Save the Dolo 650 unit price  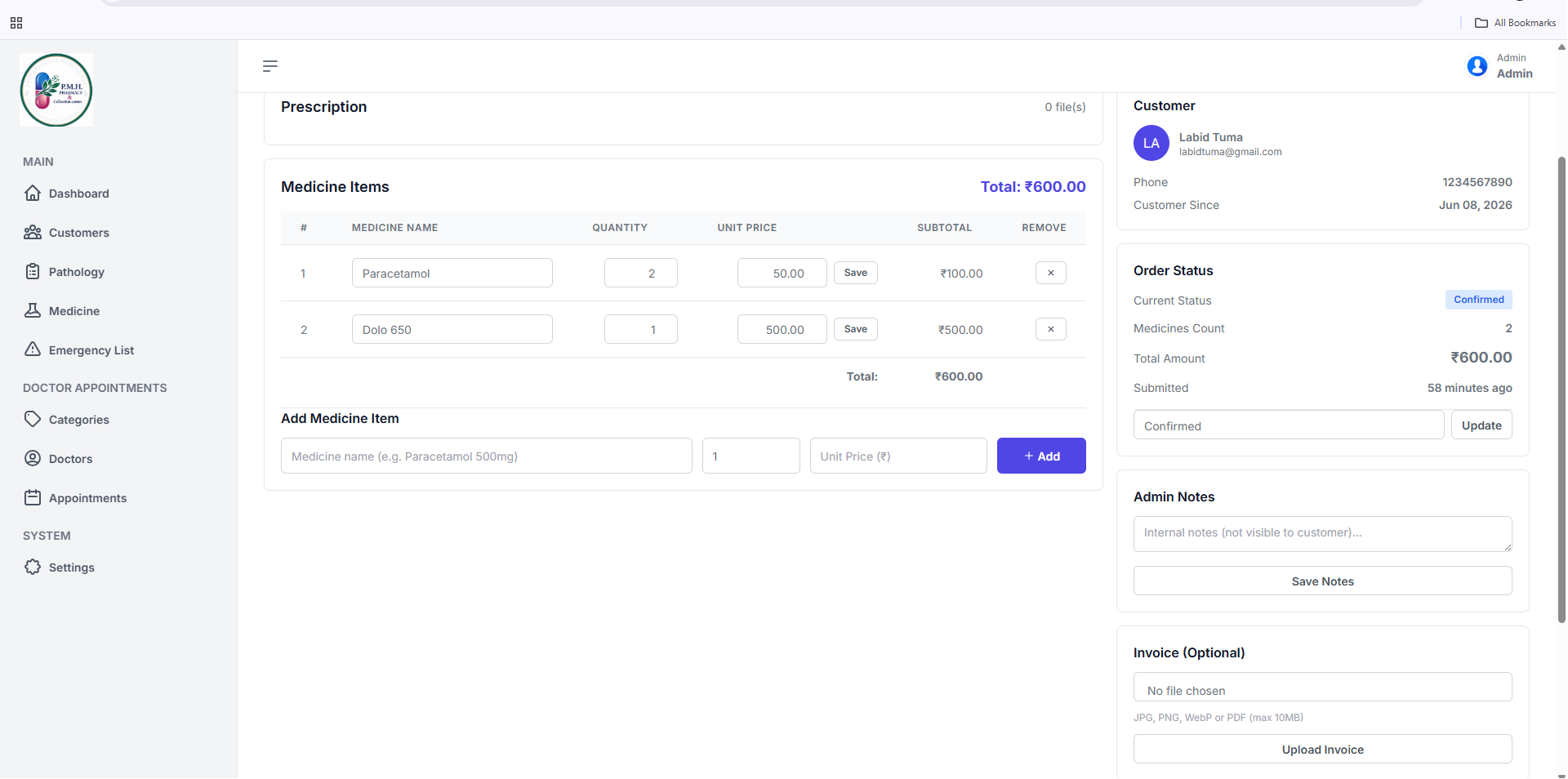(856, 329)
